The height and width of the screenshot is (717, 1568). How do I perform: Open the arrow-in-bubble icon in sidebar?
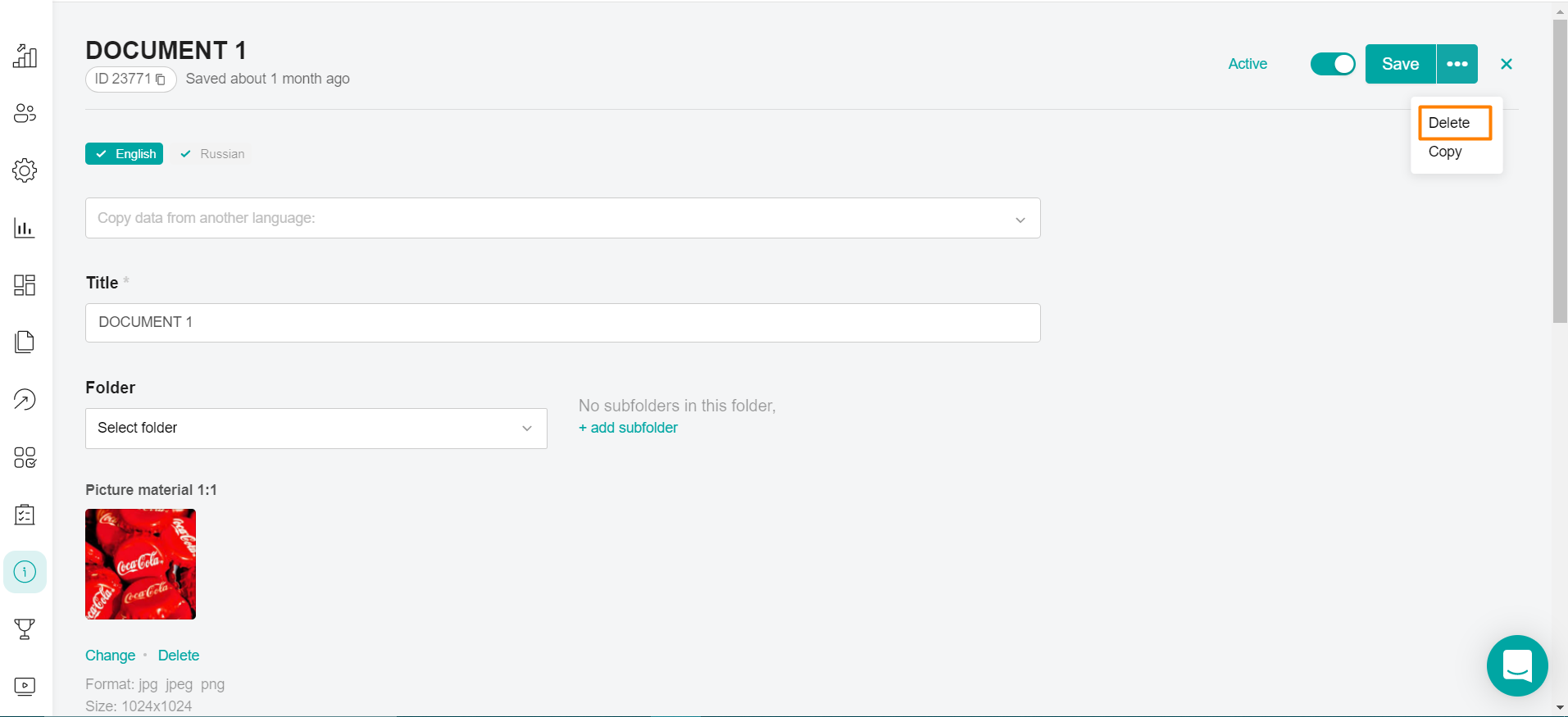[25, 400]
